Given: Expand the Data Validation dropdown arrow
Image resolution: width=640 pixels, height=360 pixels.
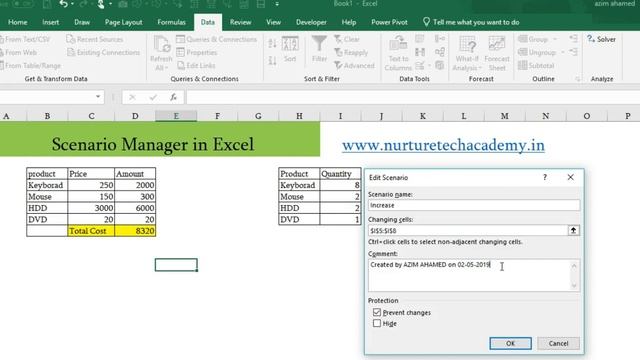Looking at the screenshot, I should point(429,65).
